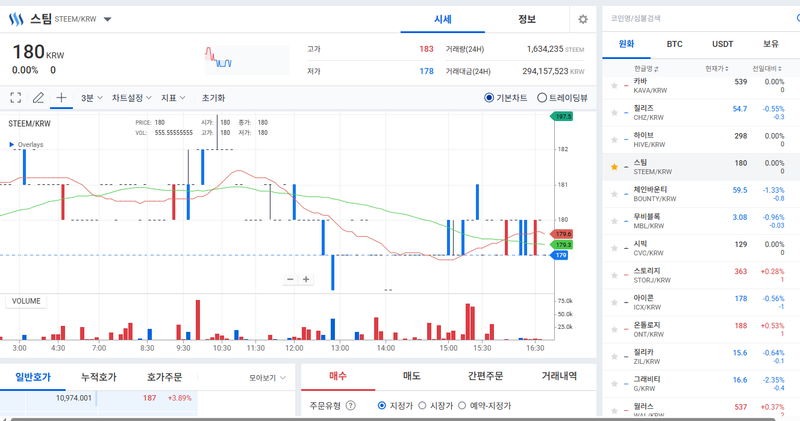Open the 누적호가 tab

coord(98,377)
